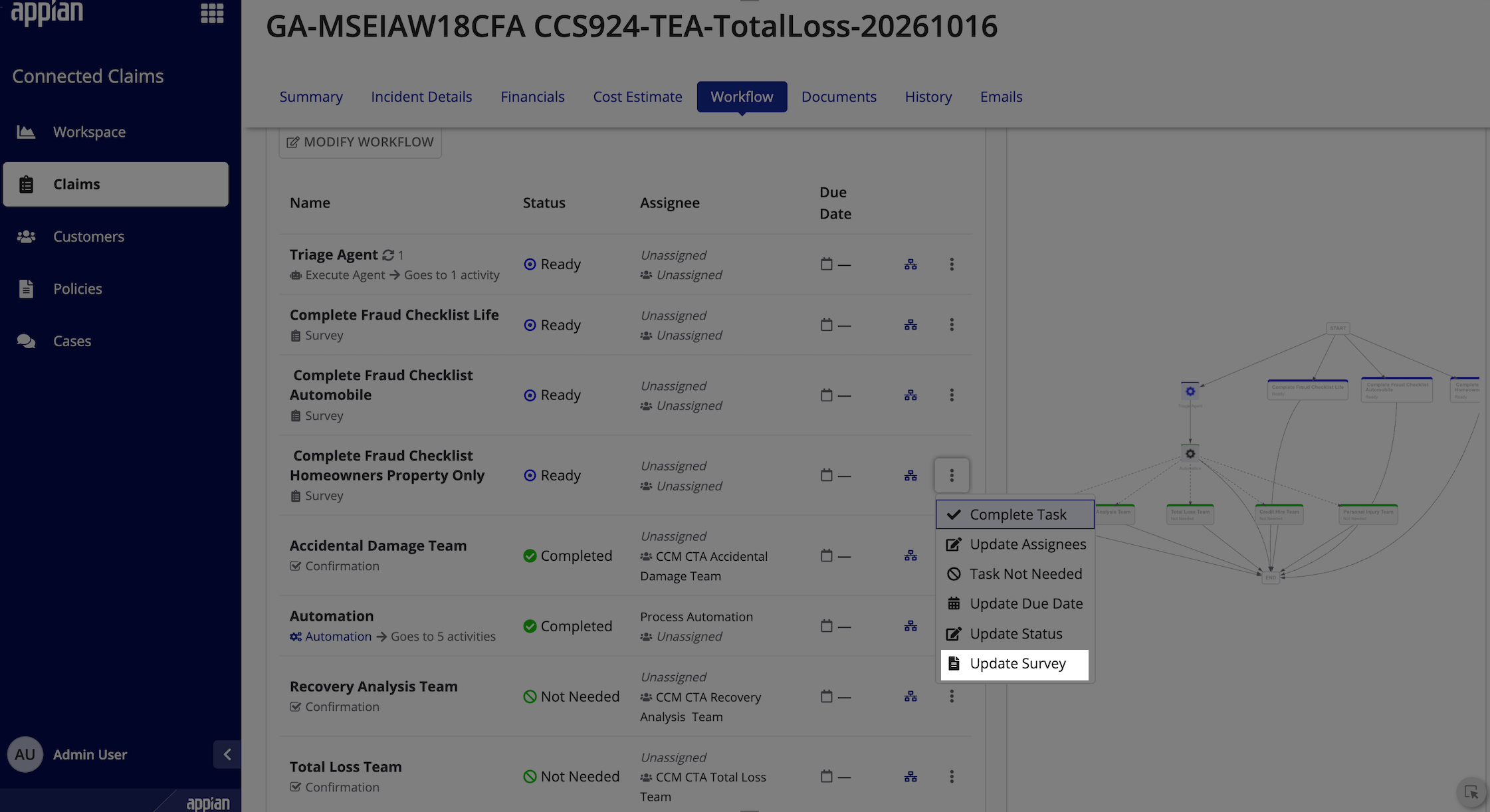1490x812 pixels.
Task: Click the Status column header
Action: pyautogui.click(x=544, y=203)
